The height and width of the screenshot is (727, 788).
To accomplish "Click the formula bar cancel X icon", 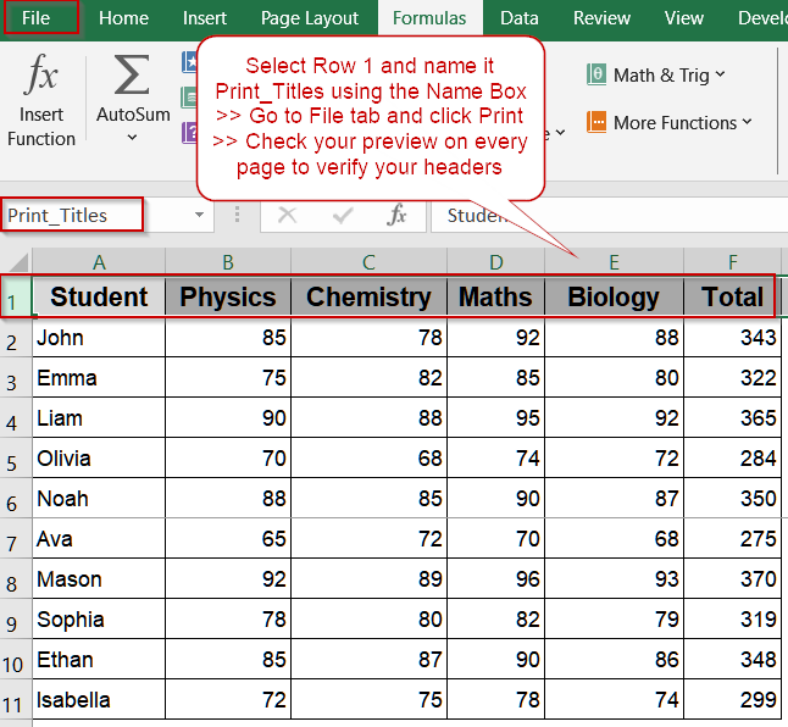I will [287, 215].
